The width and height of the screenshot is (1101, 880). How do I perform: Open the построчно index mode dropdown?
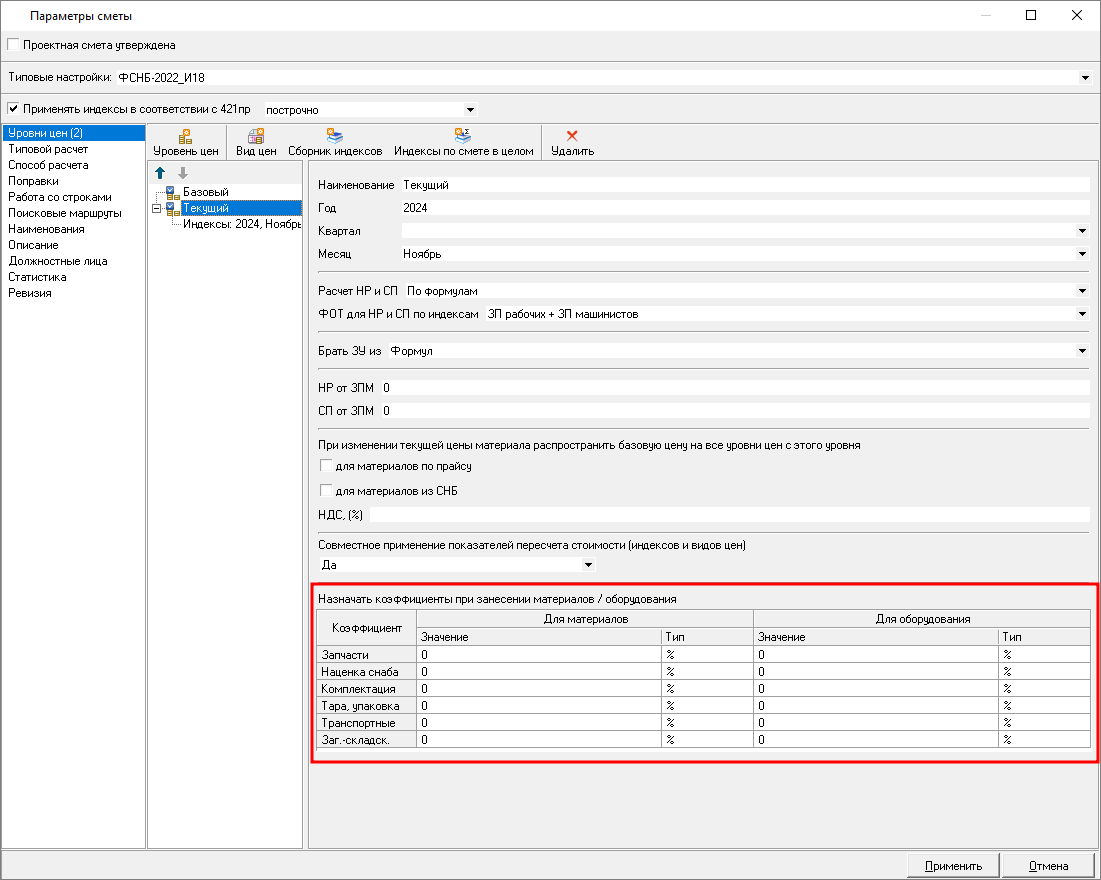point(470,110)
